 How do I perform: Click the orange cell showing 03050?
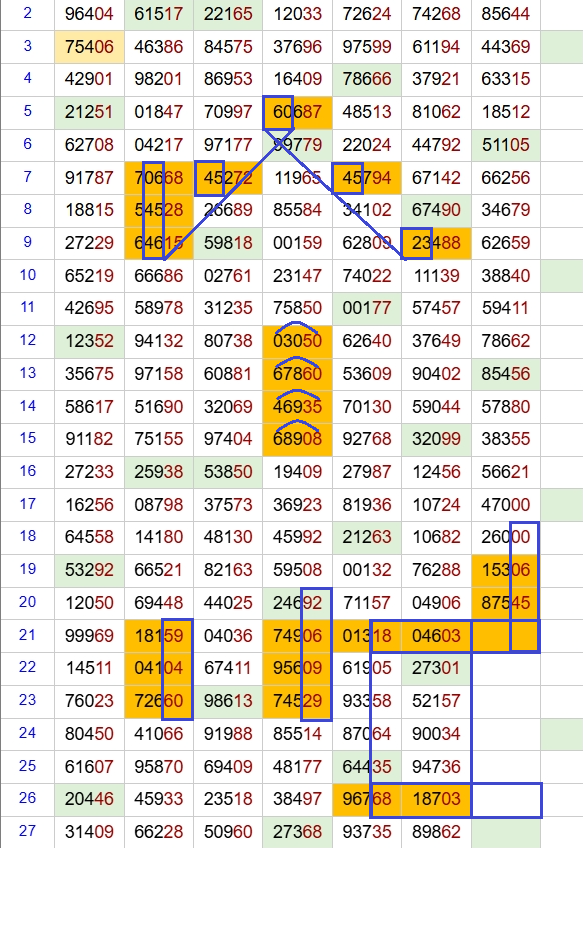(297, 341)
